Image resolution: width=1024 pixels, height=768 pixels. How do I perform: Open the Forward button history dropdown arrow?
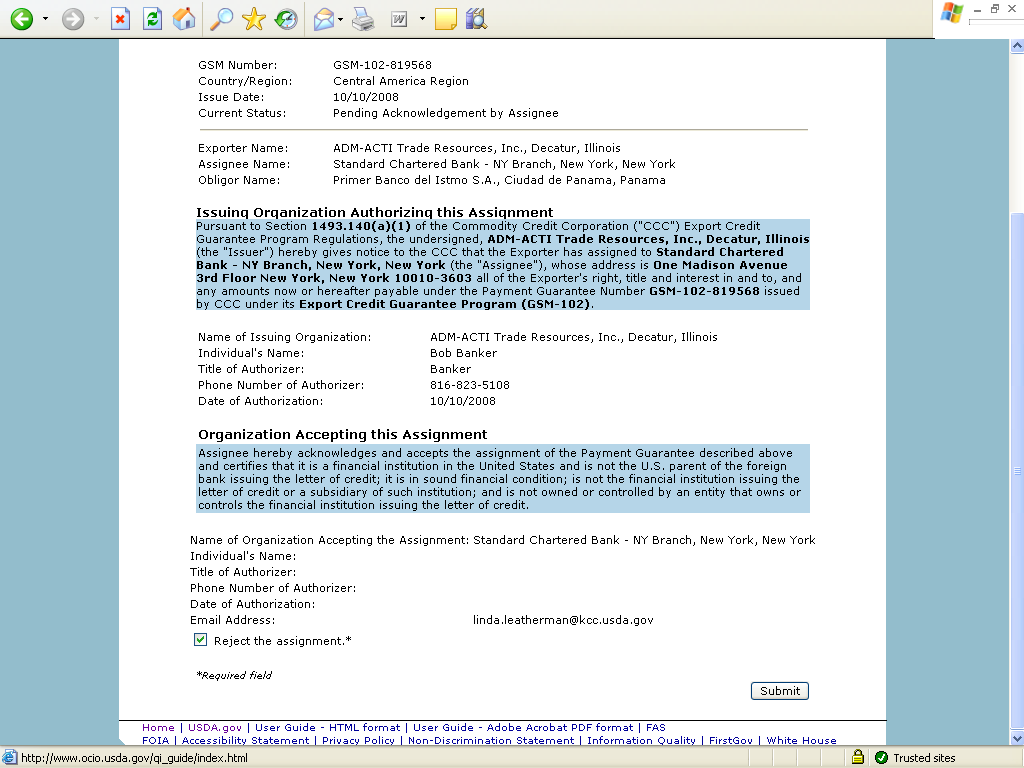point(96,19)
